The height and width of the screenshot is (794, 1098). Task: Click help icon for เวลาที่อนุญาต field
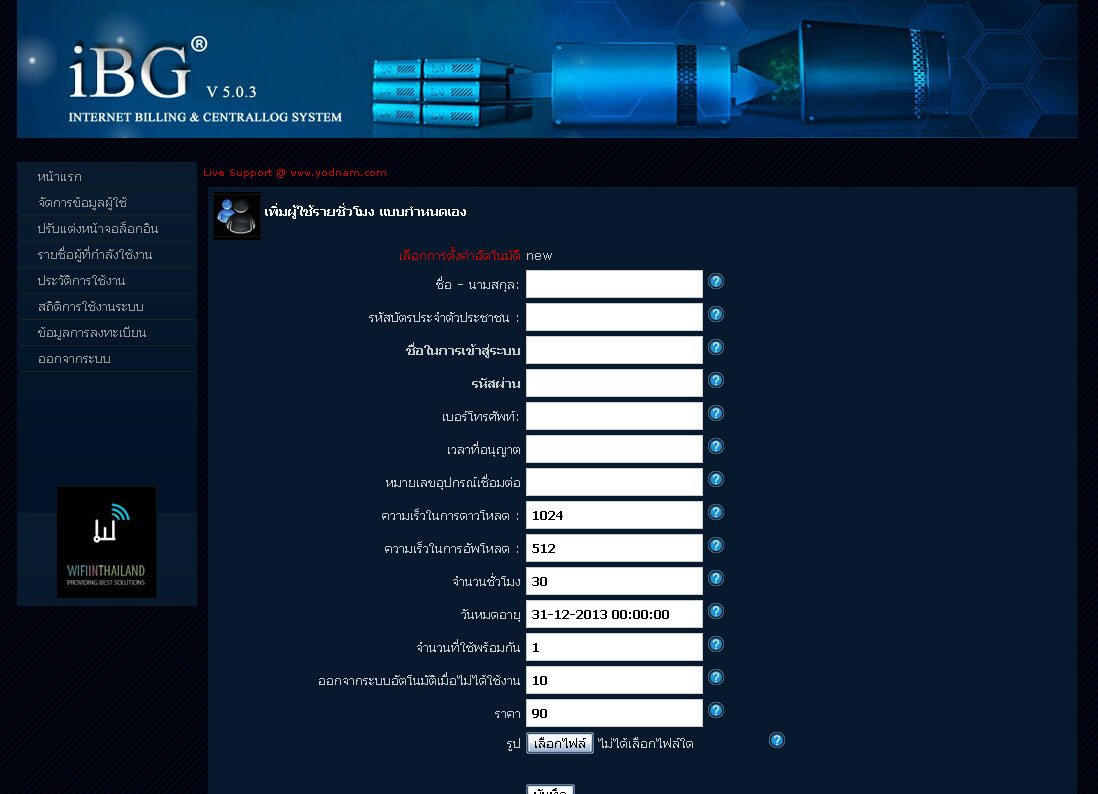pos(716,446)
